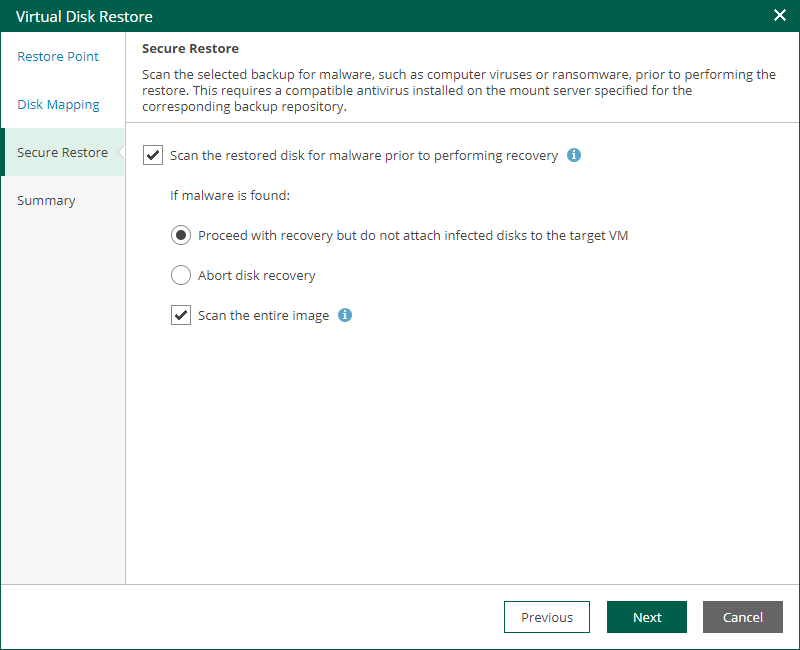The width and height of the screenshot is (800, 650).
Task: Click info icon next to Scan the entire image
Action: point(345,315)
